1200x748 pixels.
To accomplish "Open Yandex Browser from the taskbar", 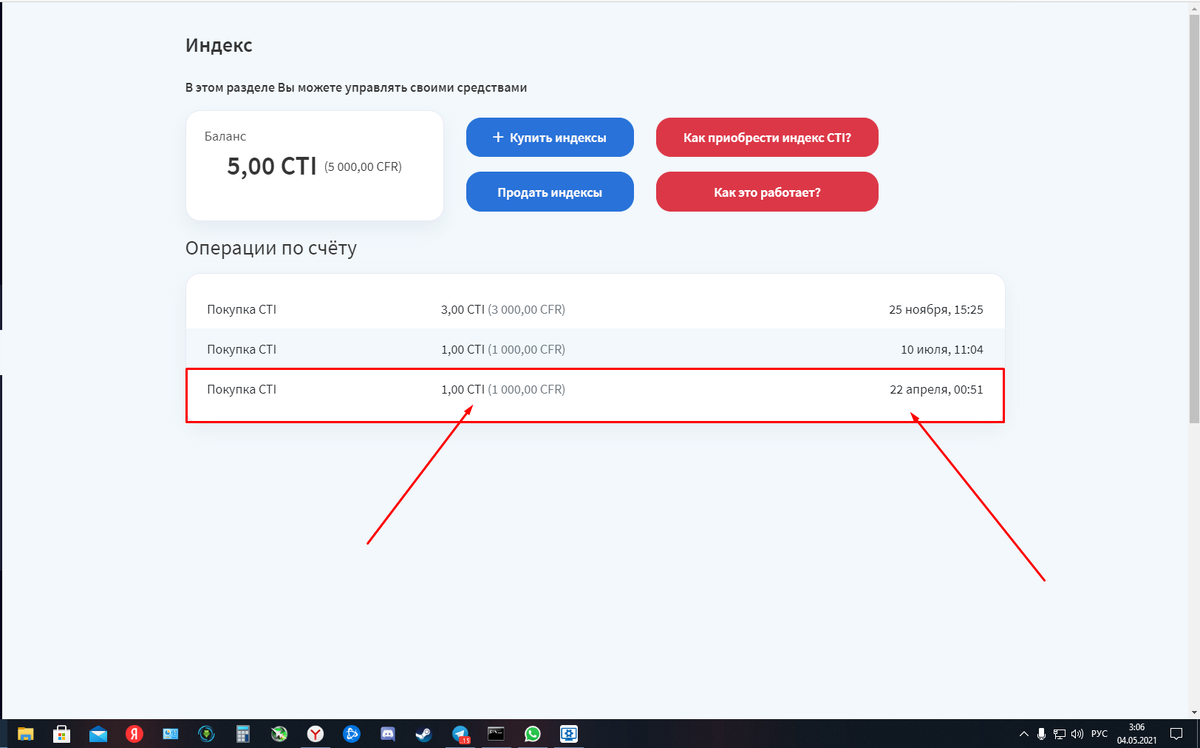I will pyautogui.click(x=314, y=734).
